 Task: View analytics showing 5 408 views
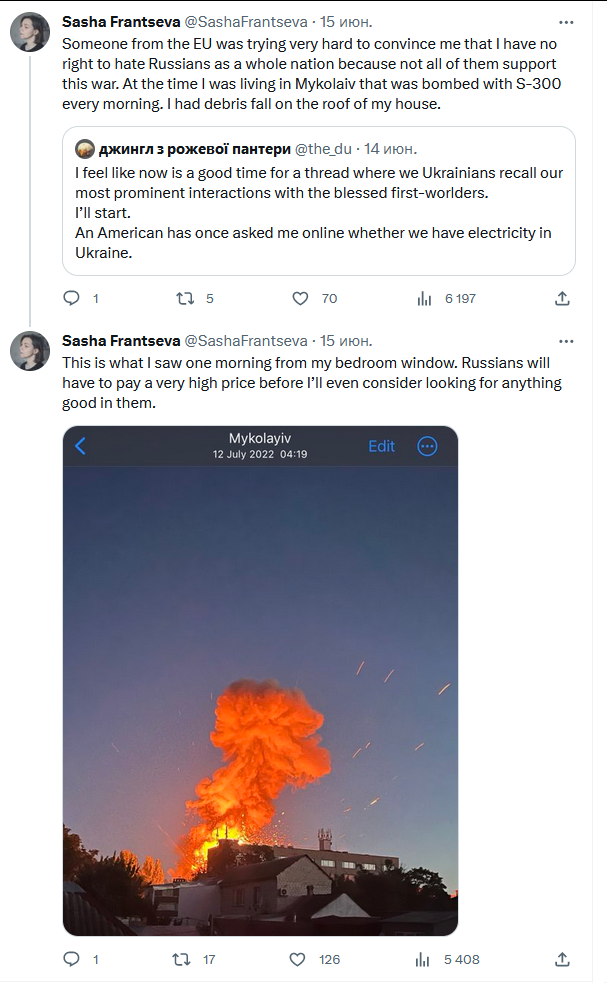click(x=423, y=959)
